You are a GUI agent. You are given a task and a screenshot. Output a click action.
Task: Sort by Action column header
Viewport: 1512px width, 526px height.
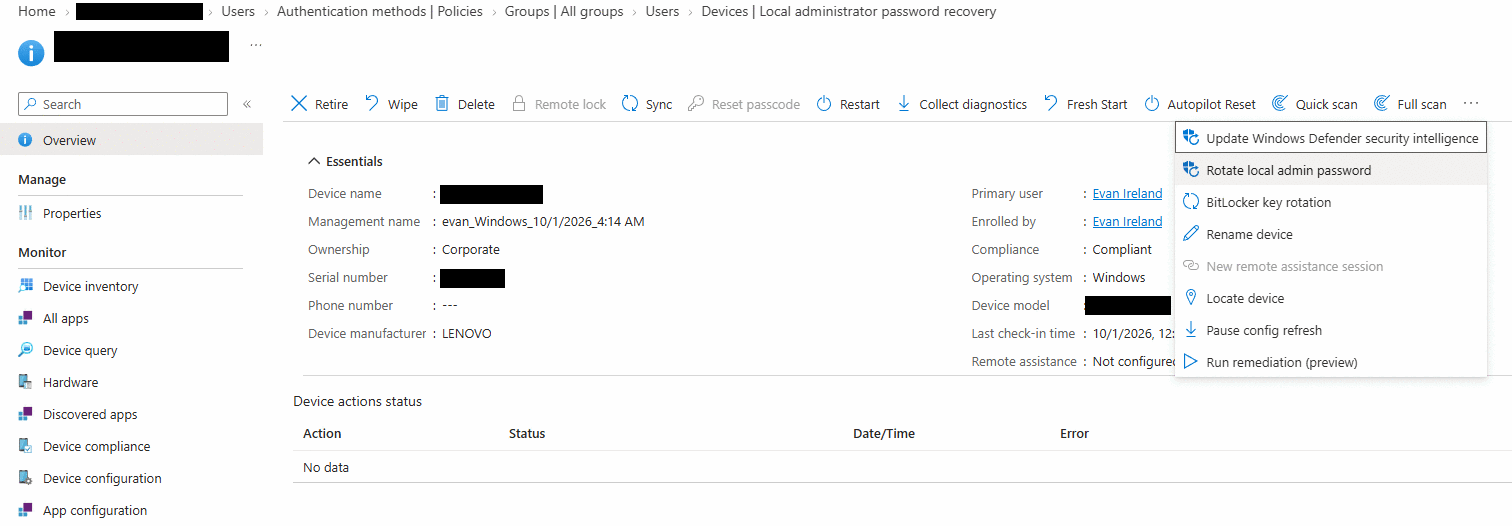tap(322, 433)
